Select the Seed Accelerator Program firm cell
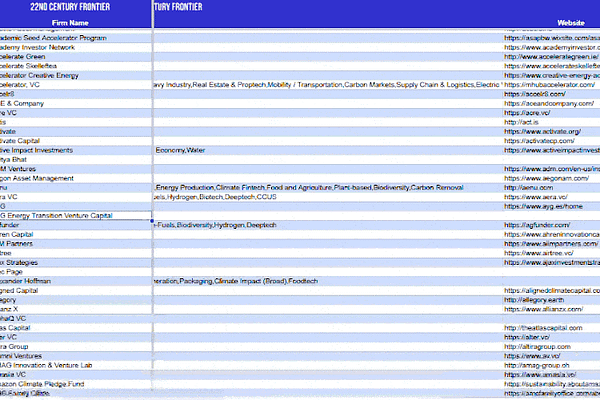Screen dimensions: 600x400 click(76, 38)
